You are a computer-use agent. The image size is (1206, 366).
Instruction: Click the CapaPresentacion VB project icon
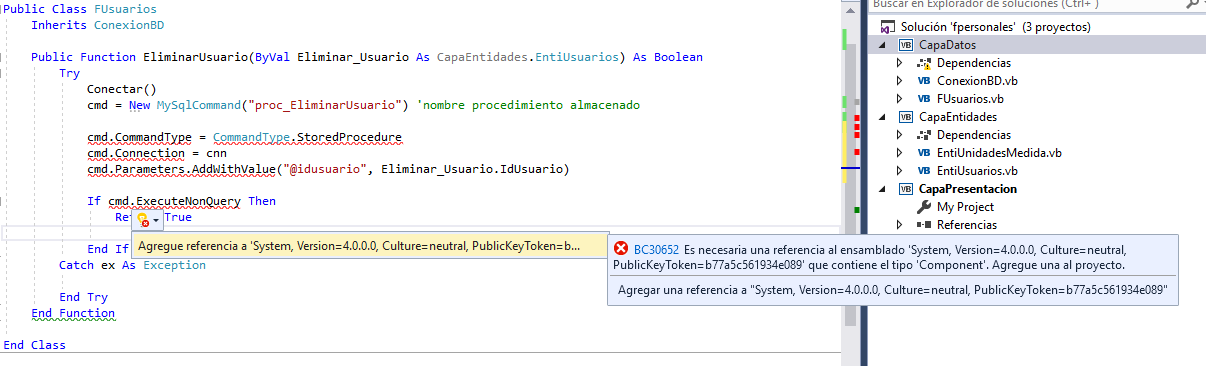907,189
